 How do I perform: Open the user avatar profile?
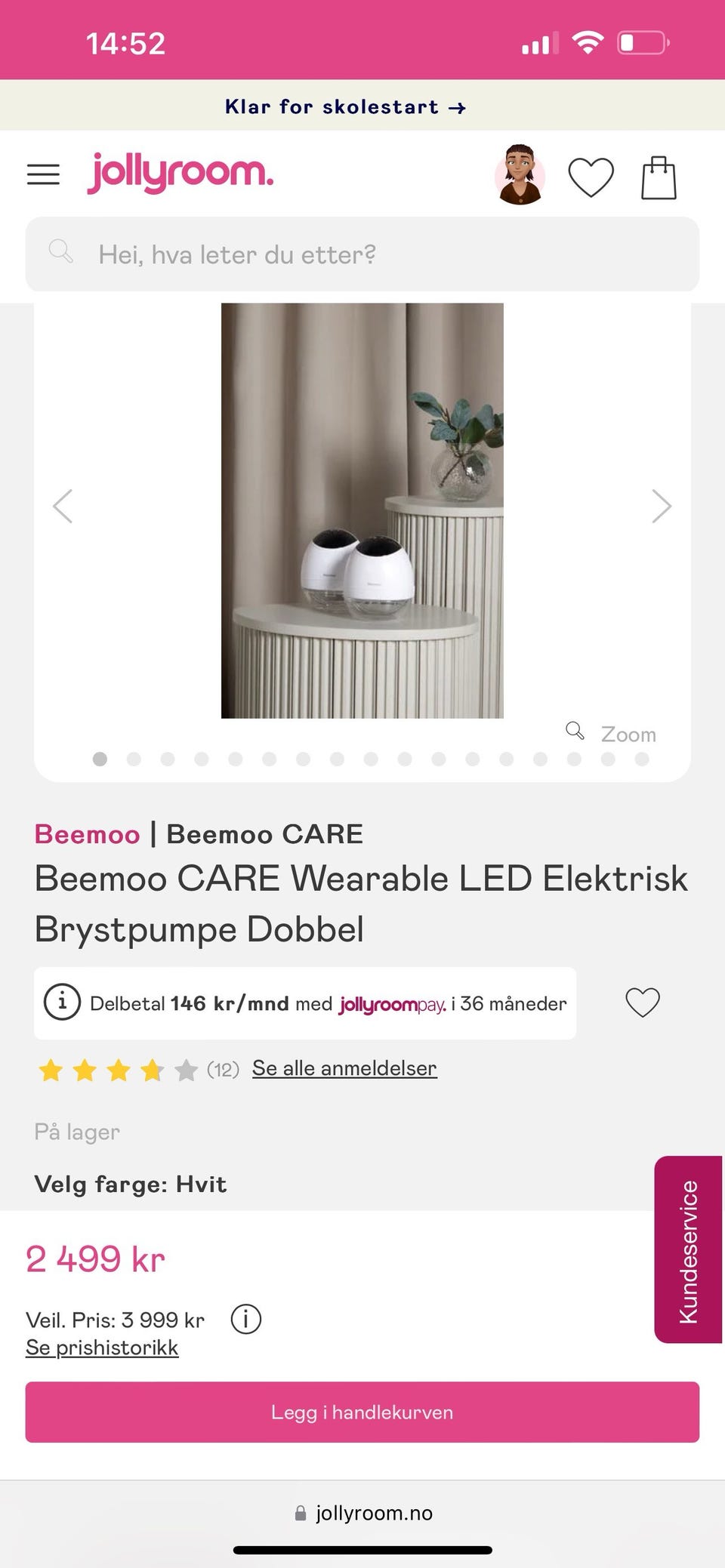pyautogui.click(x=520, y=174)
